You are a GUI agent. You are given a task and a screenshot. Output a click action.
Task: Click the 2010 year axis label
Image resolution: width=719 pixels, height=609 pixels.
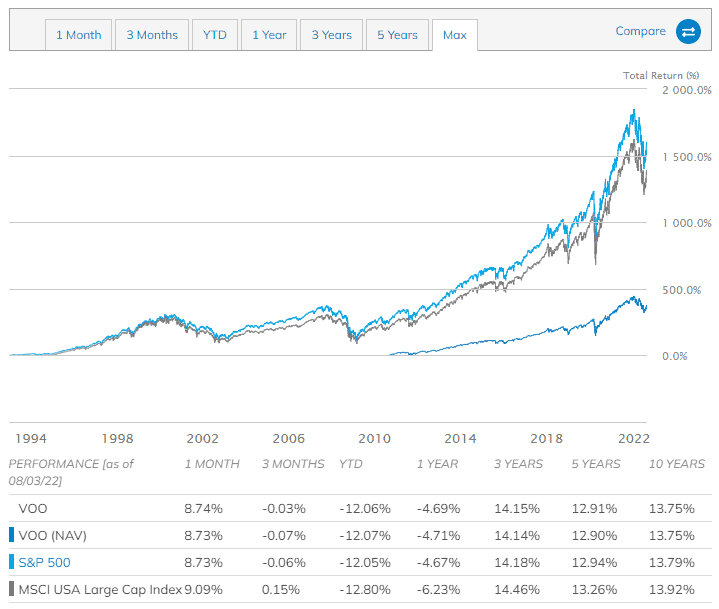coord(374,438)
